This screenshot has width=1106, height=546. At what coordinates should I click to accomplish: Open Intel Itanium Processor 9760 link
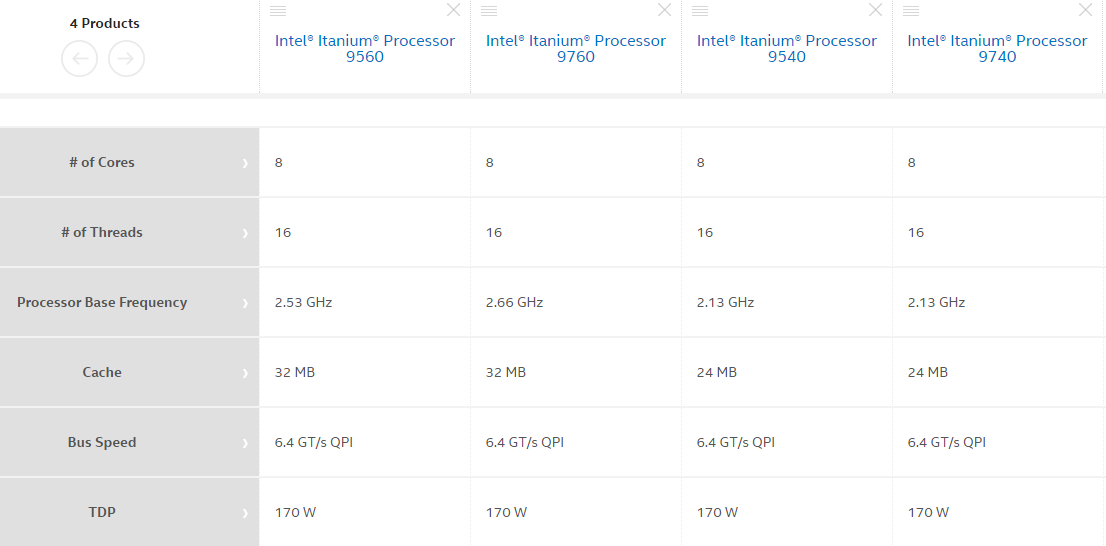tap(576, 48)
